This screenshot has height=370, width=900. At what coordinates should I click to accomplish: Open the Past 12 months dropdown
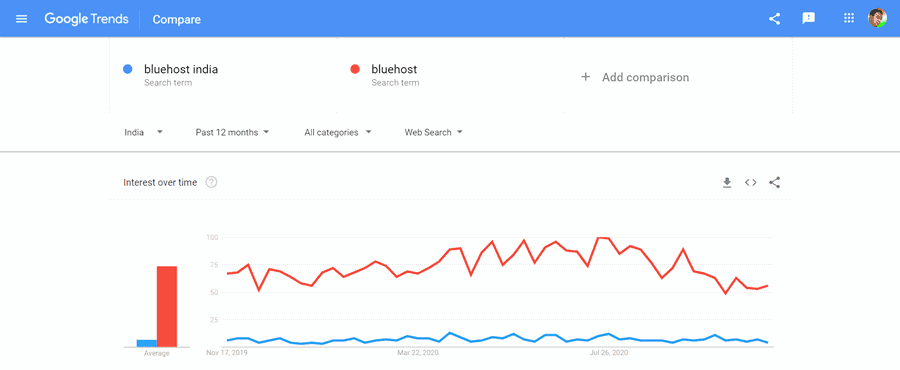pyautogui.click(x=232, y=133)
